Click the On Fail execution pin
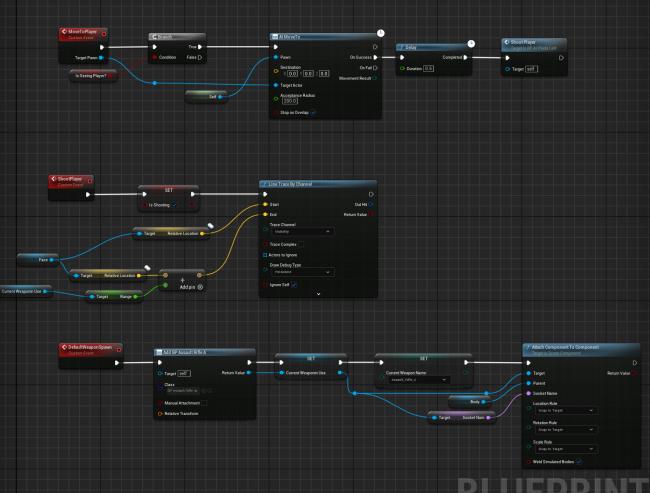Image resolution: width=650 pixels, height=493 pixels. click(x=375, y=68)
